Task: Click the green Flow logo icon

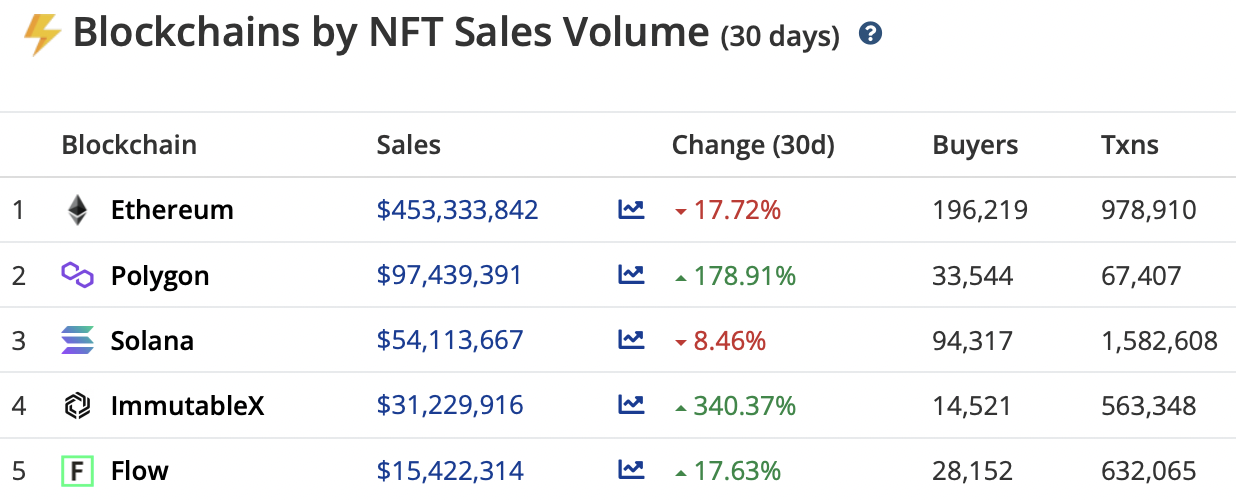Action: [77, 471]
